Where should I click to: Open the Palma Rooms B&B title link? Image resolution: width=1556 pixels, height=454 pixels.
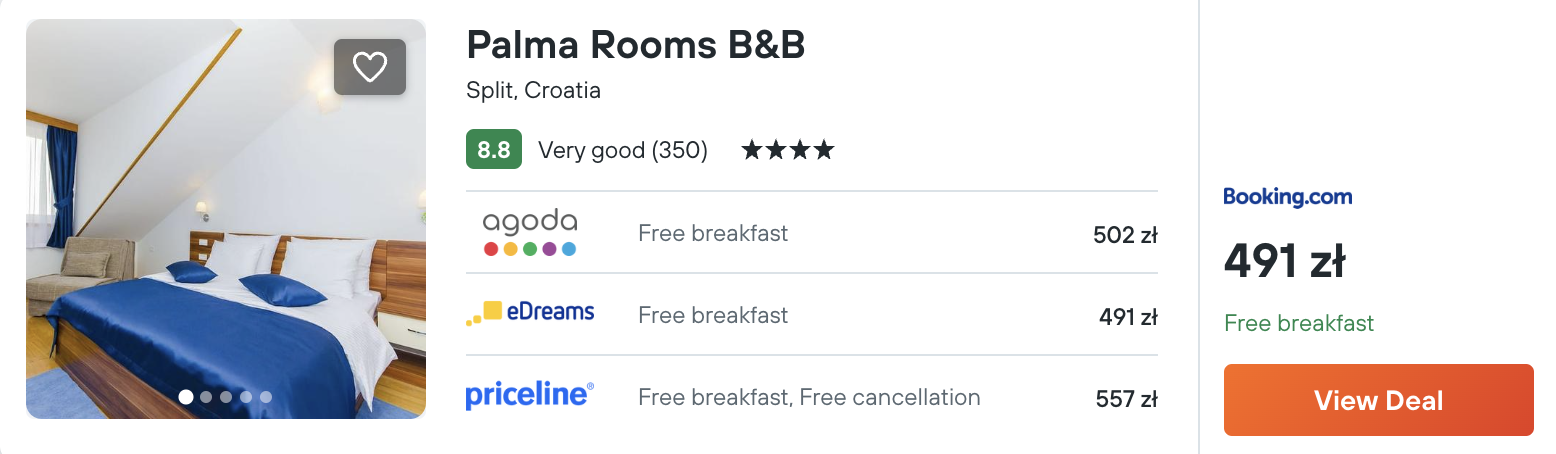[636, 45]
